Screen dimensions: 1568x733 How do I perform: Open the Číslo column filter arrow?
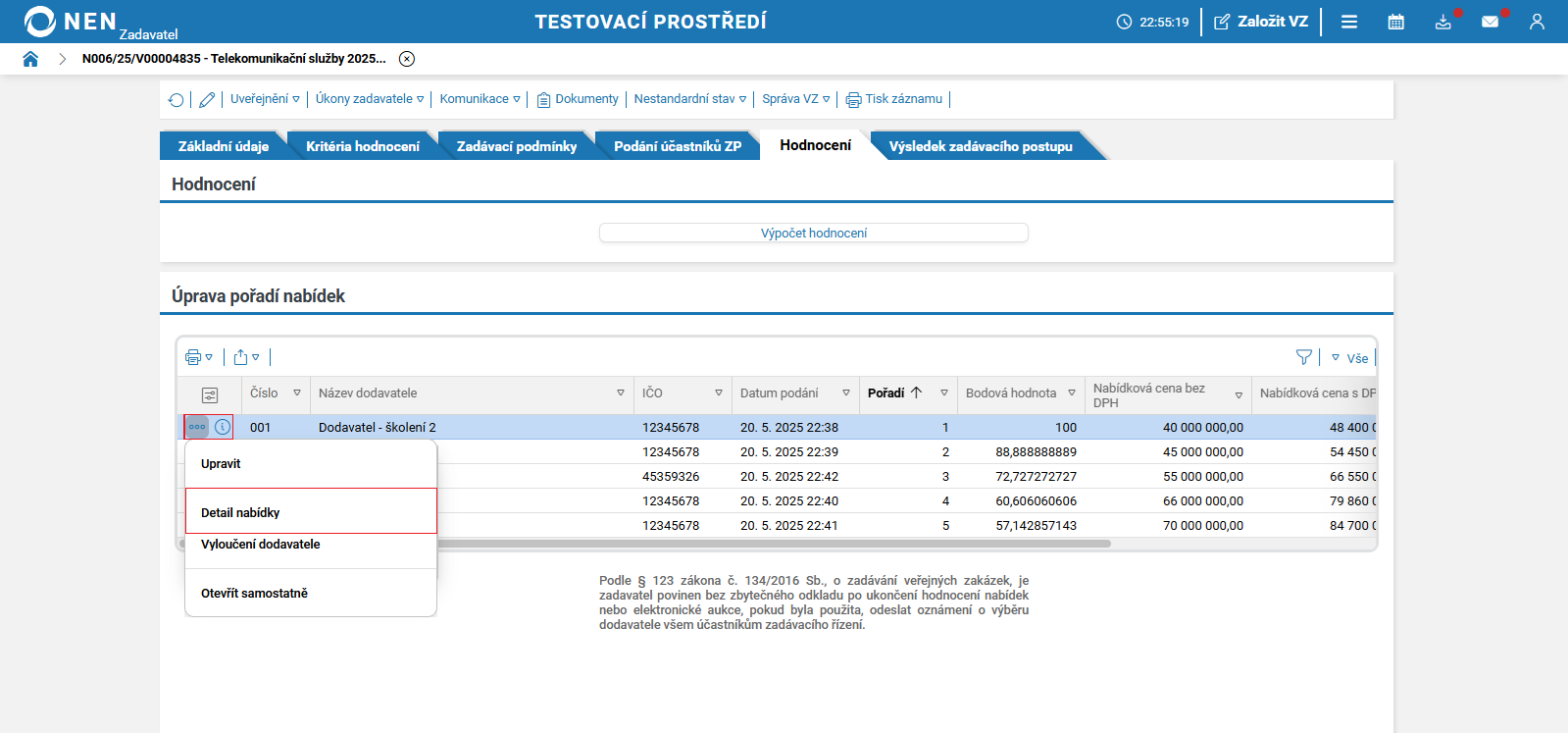click(x=297, y=393)
